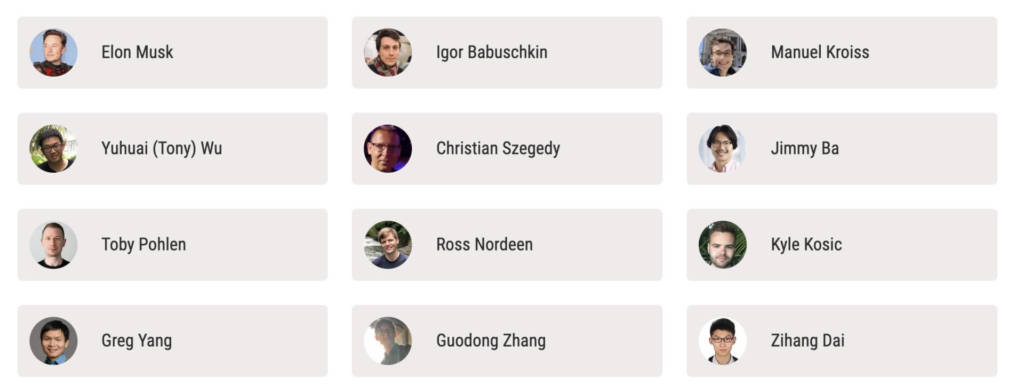
Task: Click the round avatar beside Jimmy Ba
Action: point(722,148)
